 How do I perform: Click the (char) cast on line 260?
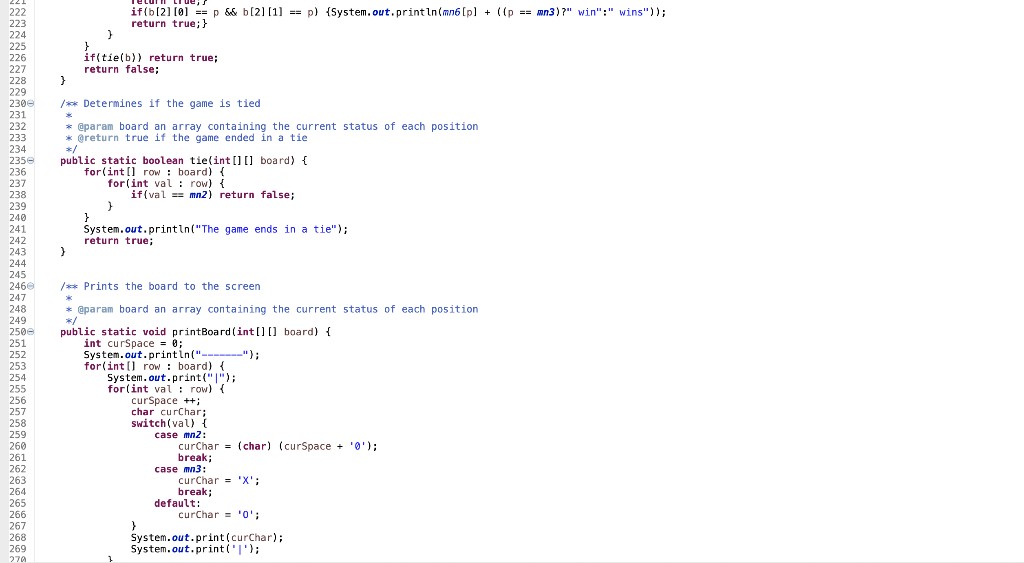click(255, 447)
